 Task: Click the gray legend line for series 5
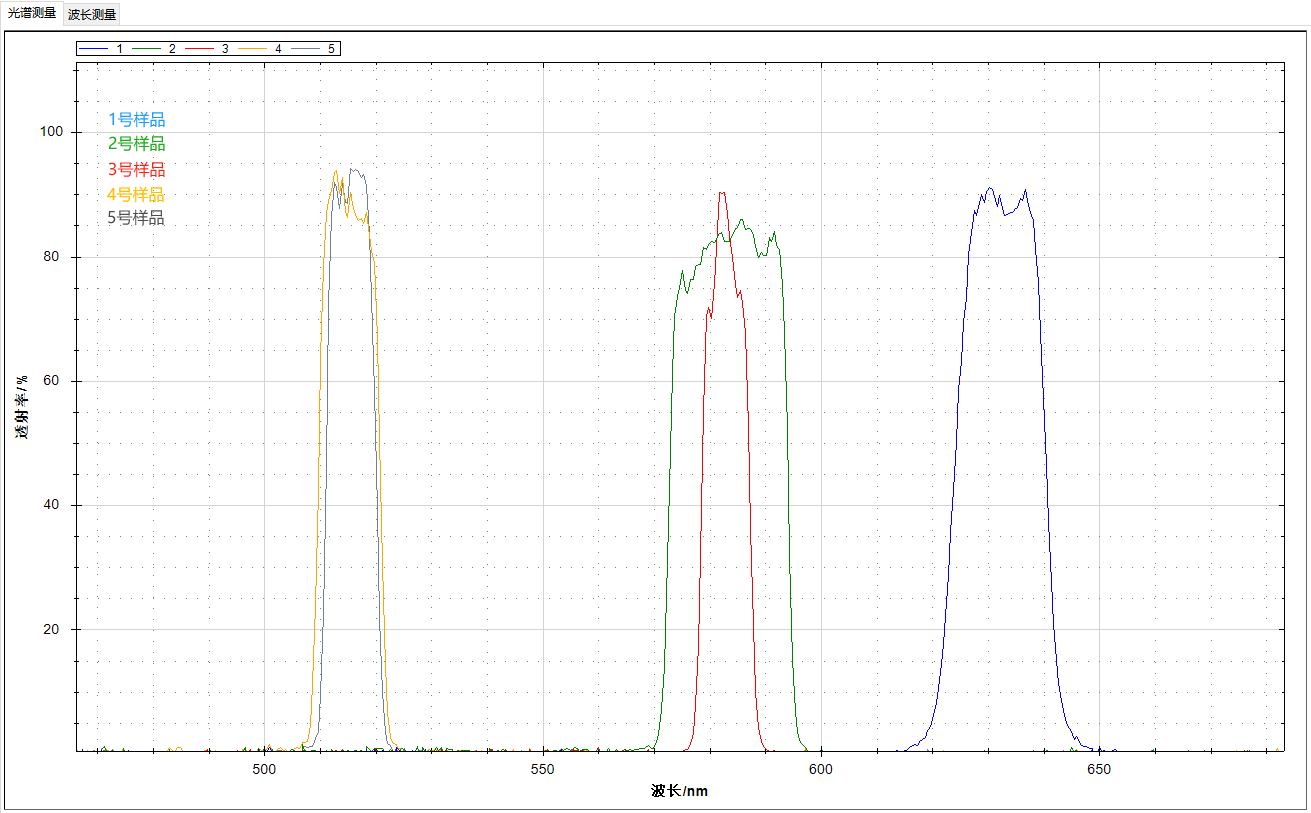306,48
